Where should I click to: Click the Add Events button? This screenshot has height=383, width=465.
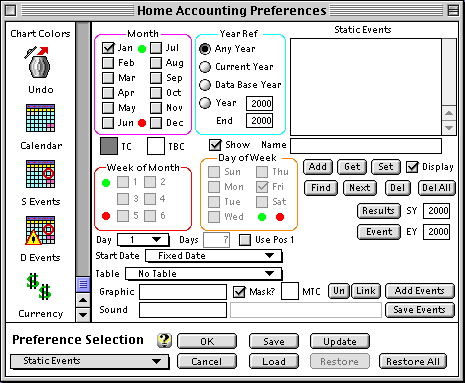pyautogui.click(x=420, y=291)
